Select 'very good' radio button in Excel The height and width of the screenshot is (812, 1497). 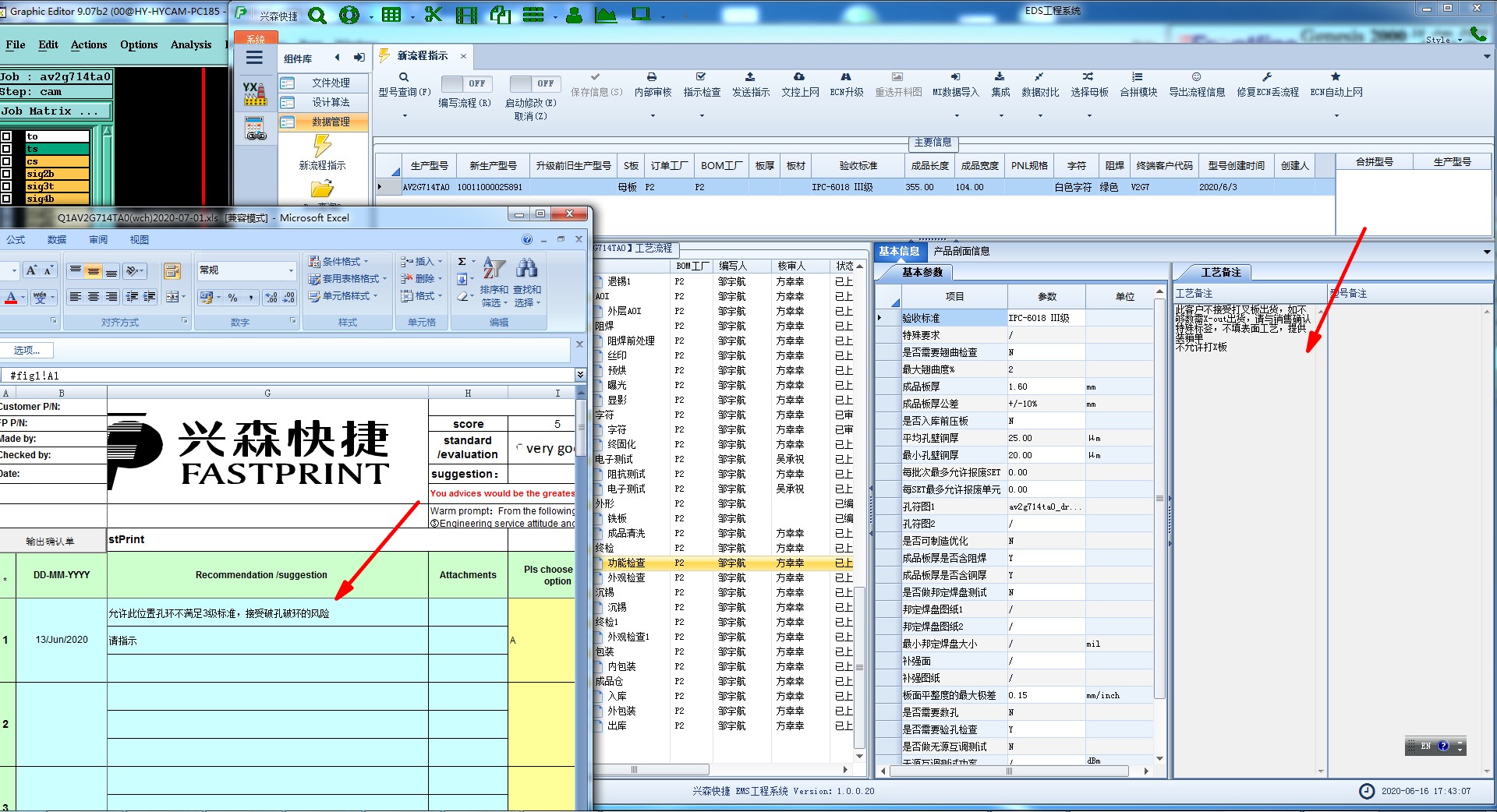519,447
